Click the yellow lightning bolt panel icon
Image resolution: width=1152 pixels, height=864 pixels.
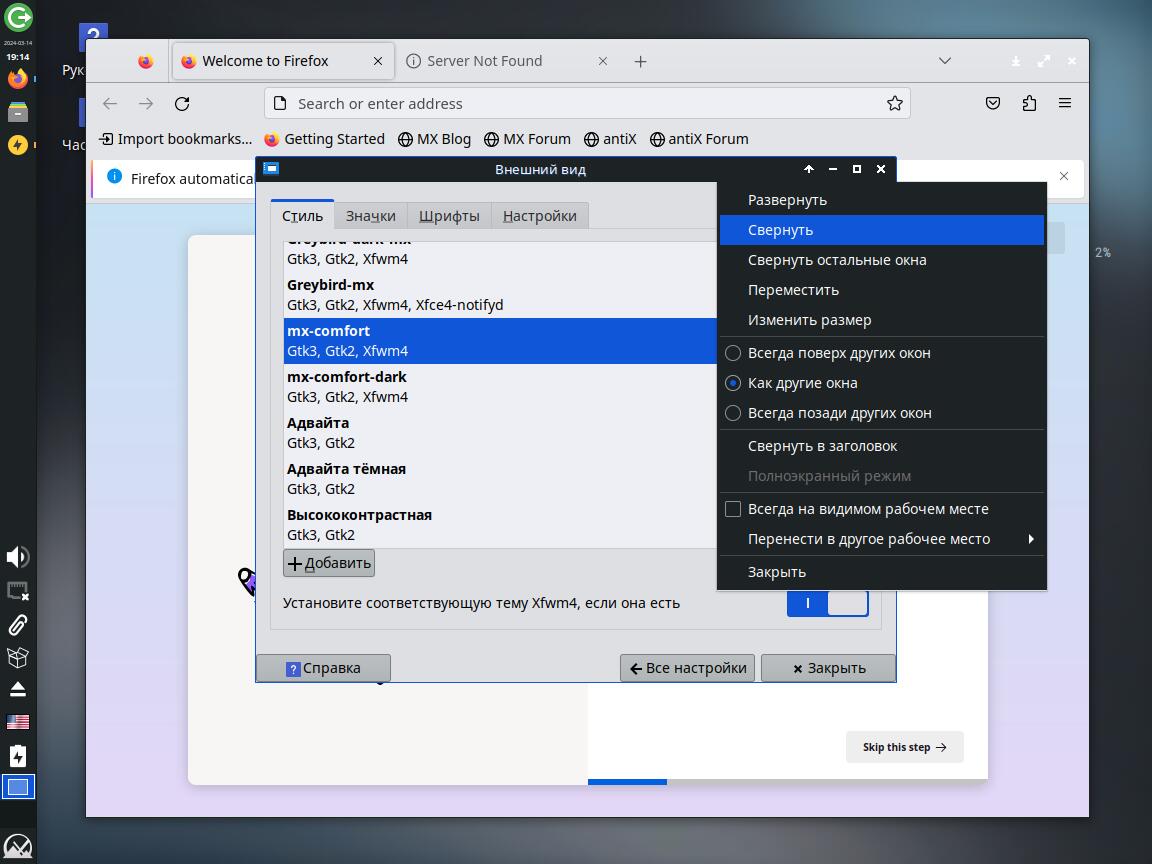point(18,145)
